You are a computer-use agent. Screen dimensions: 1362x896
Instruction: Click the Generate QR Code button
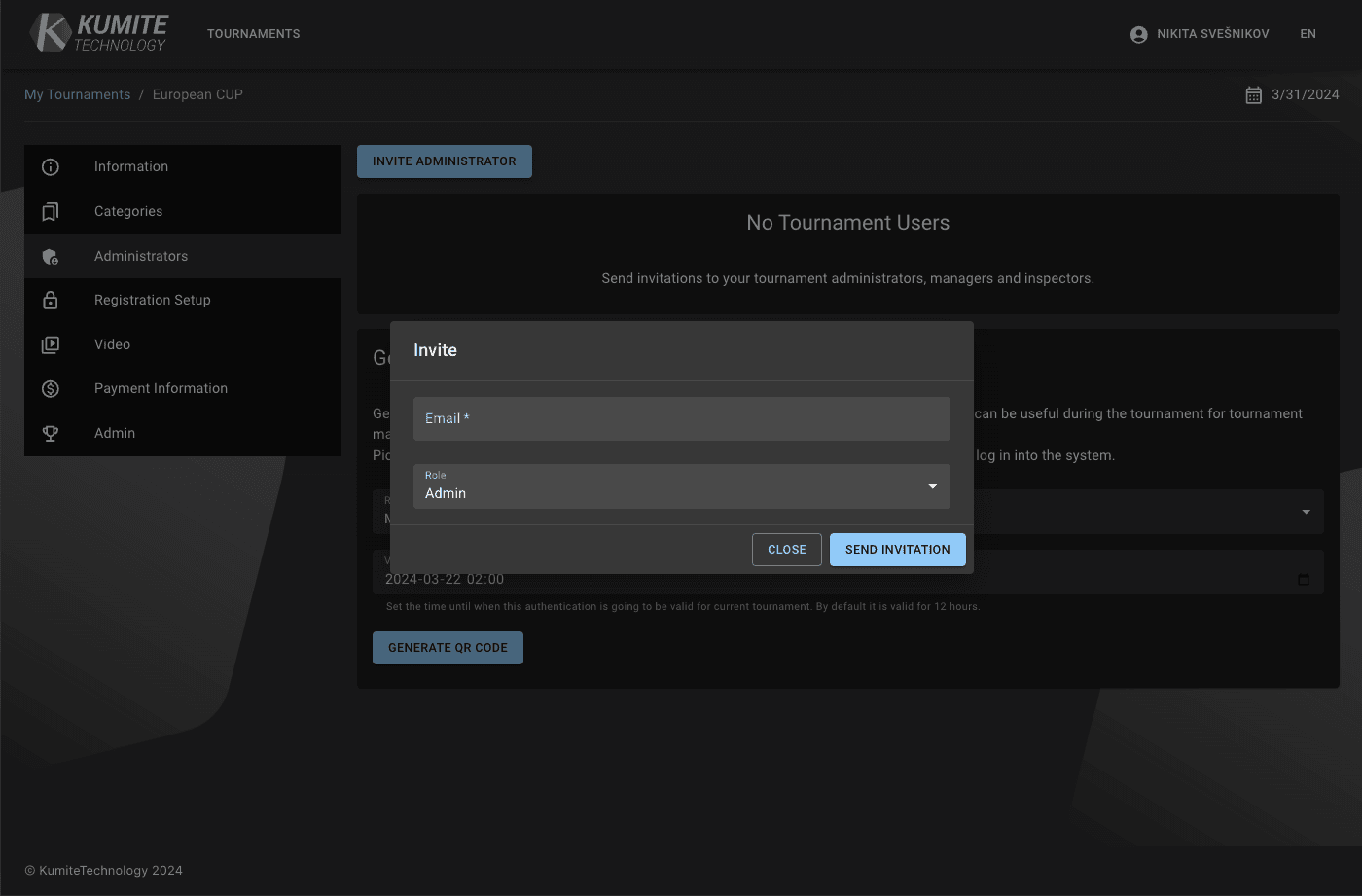pyautogui.click(x=448, y=647)
